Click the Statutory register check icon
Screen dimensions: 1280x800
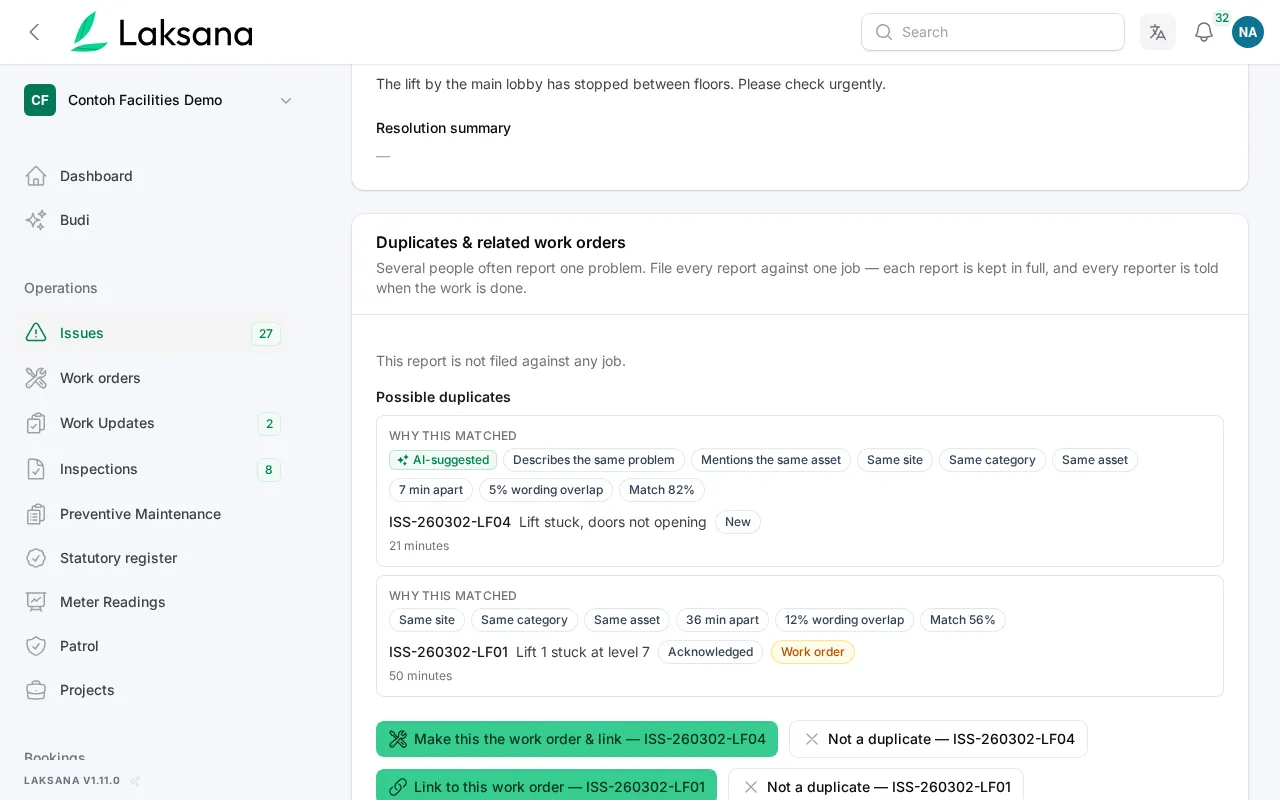(36, 558)
